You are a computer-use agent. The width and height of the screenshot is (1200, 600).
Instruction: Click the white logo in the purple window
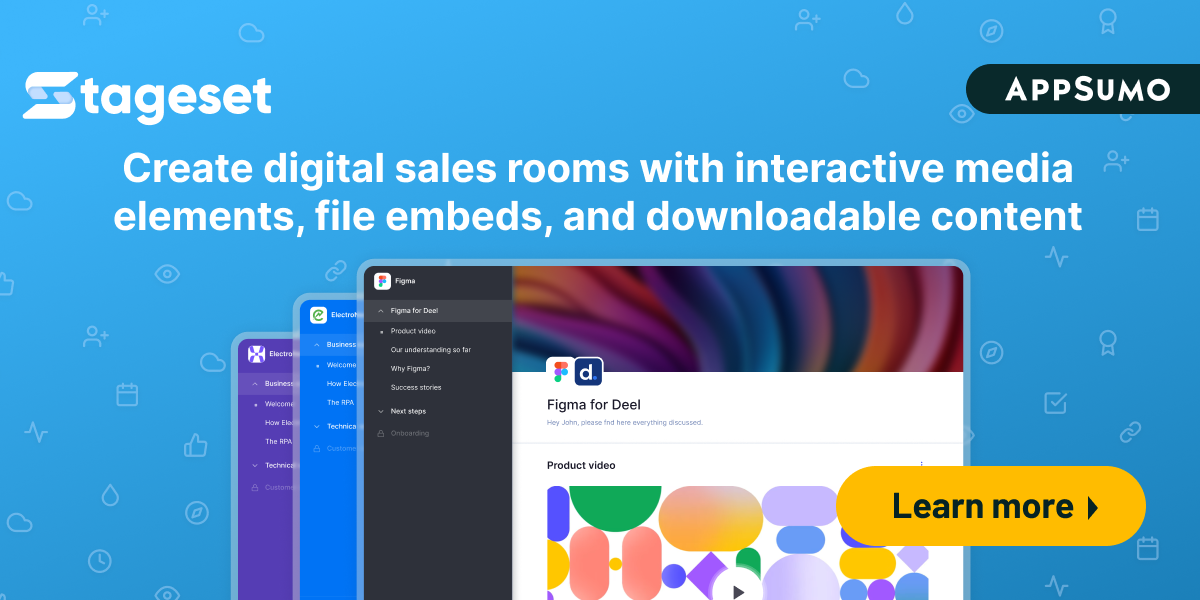click(x=257, y=353)
